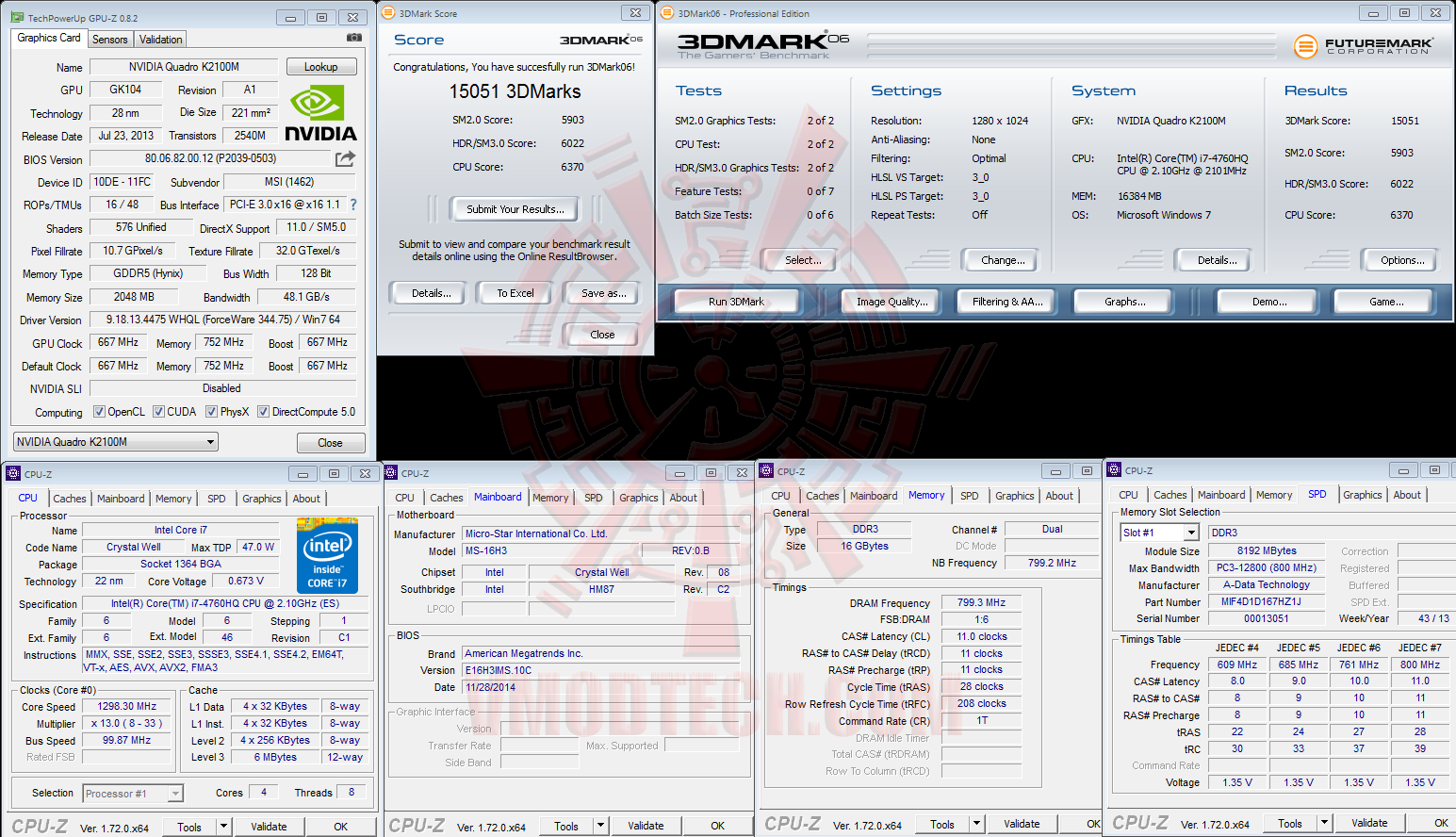Open the Graphs button in 3DMark06
The height and width of the screenshot is (837, 1456).
point(1125,302)
